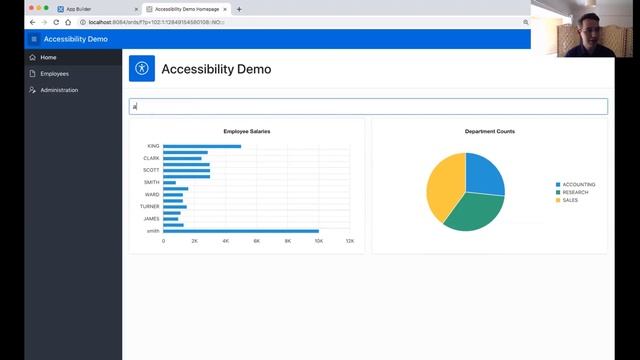The width and height of the screenshot is (640, 360).
Task: Click the RESEARCH legend color swatch
Action: 558,192
